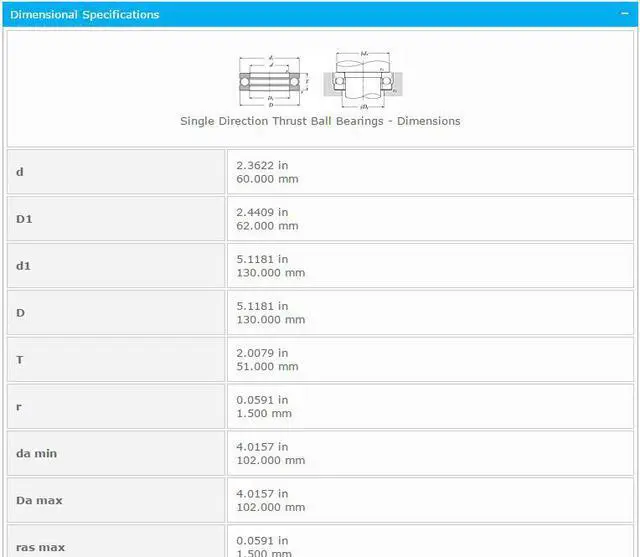Select the 130.000 mm value for d1
640x557 pixels.
(270, 273)
